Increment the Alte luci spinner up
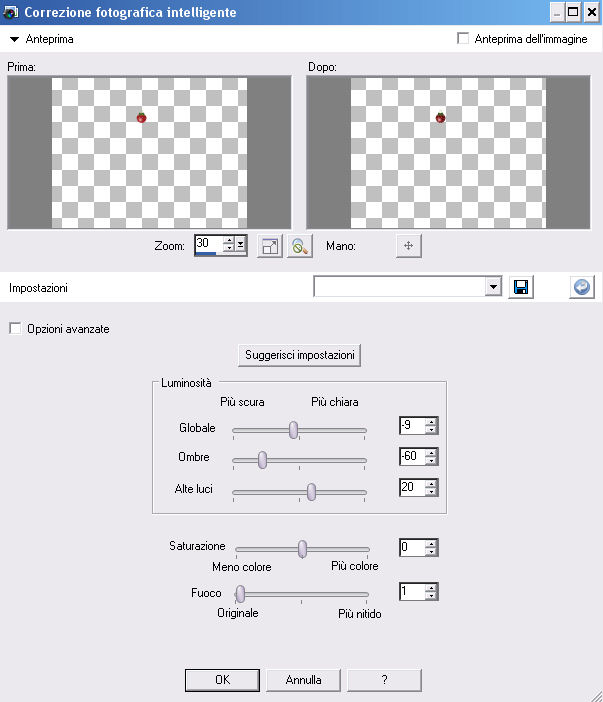The height and width of the screenshot is (702, 603). tap(431, 484)
